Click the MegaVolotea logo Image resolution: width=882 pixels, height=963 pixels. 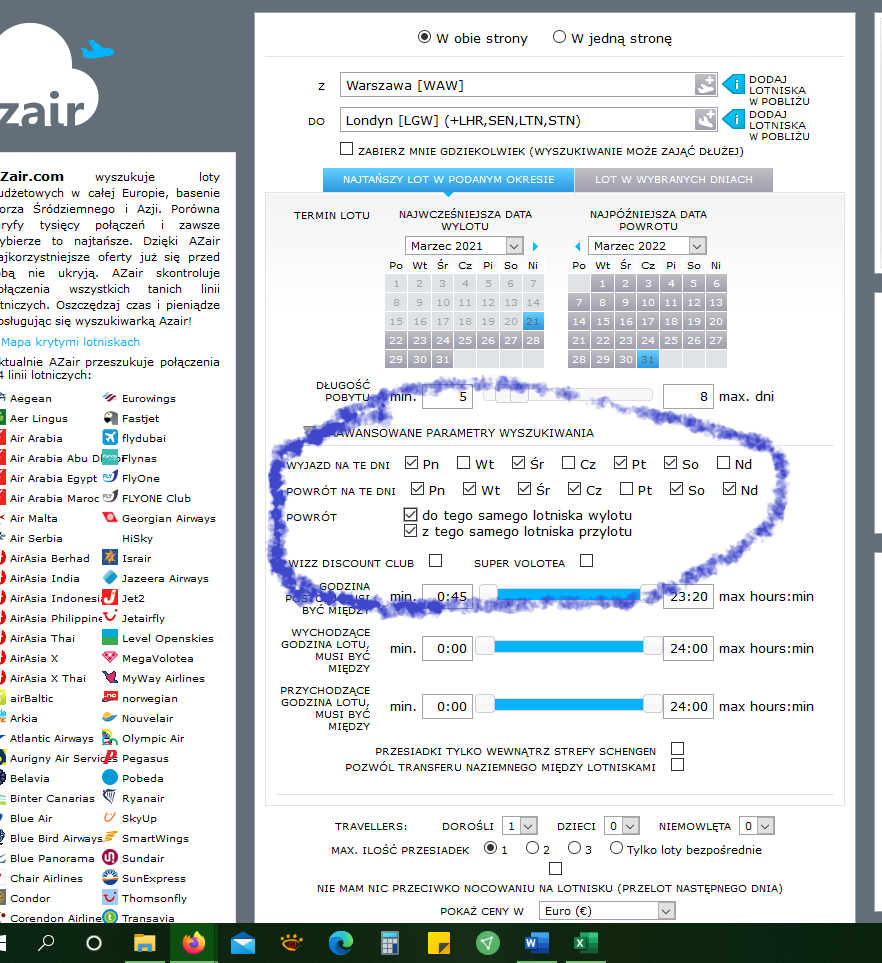click(x=110, y=657)
